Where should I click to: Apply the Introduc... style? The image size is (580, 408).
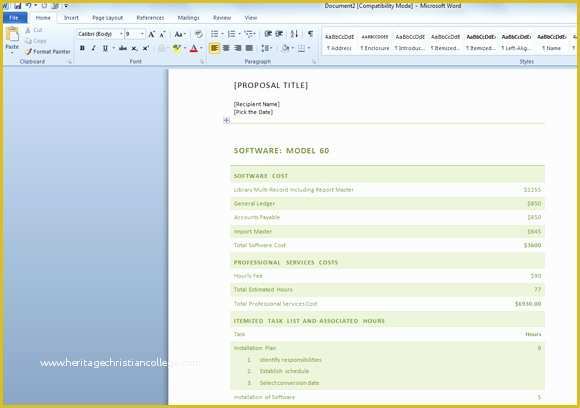point(410,42)
